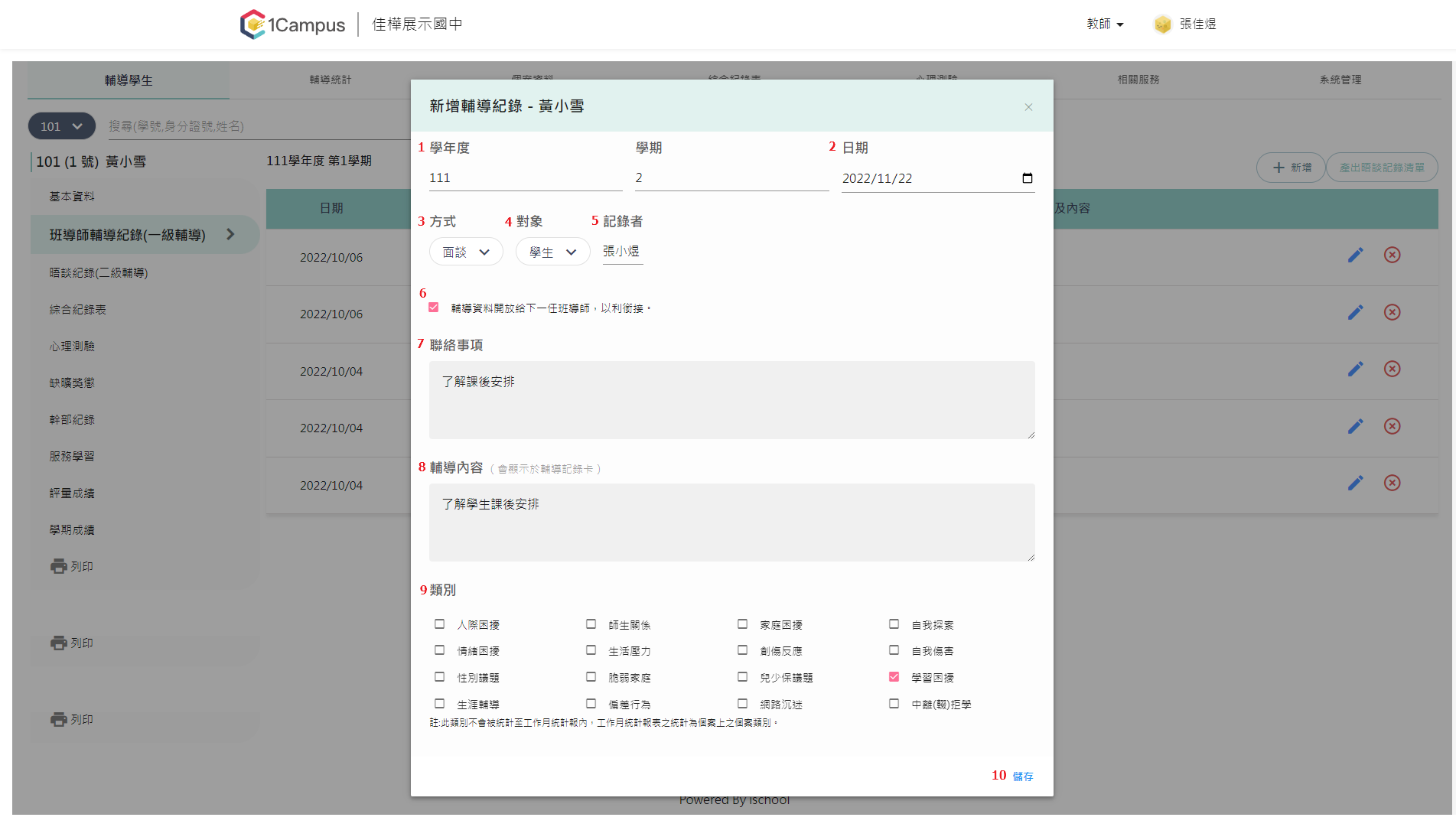Open the 方式 dropdown showing 面談

pyautogui.click(x=466, y=252)
